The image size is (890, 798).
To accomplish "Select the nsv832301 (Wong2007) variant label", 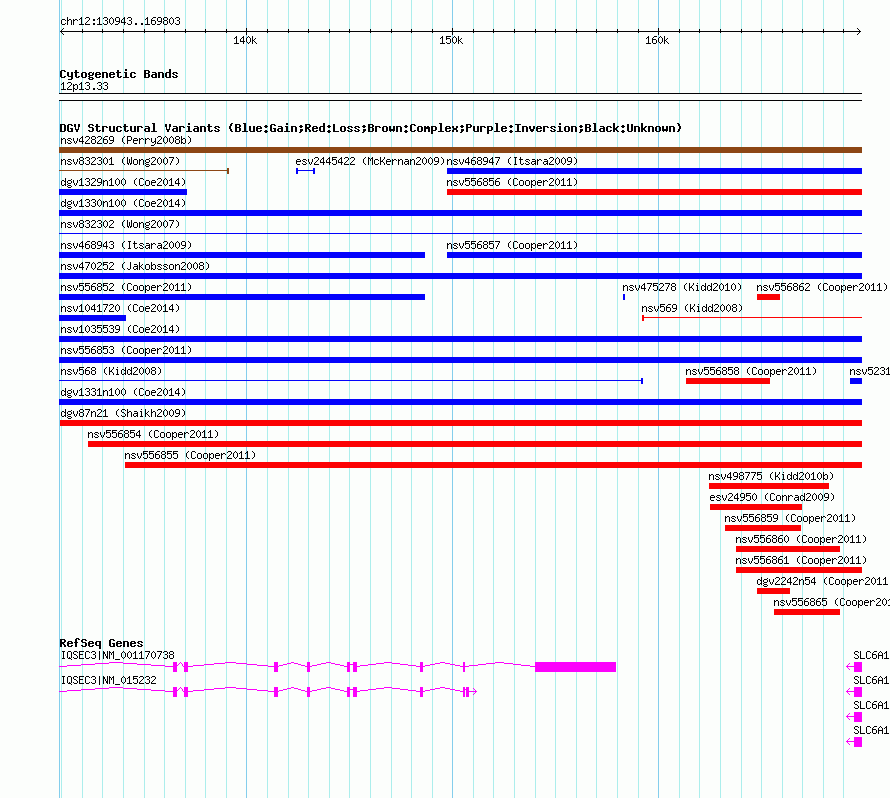I will [x=120, y=161].
